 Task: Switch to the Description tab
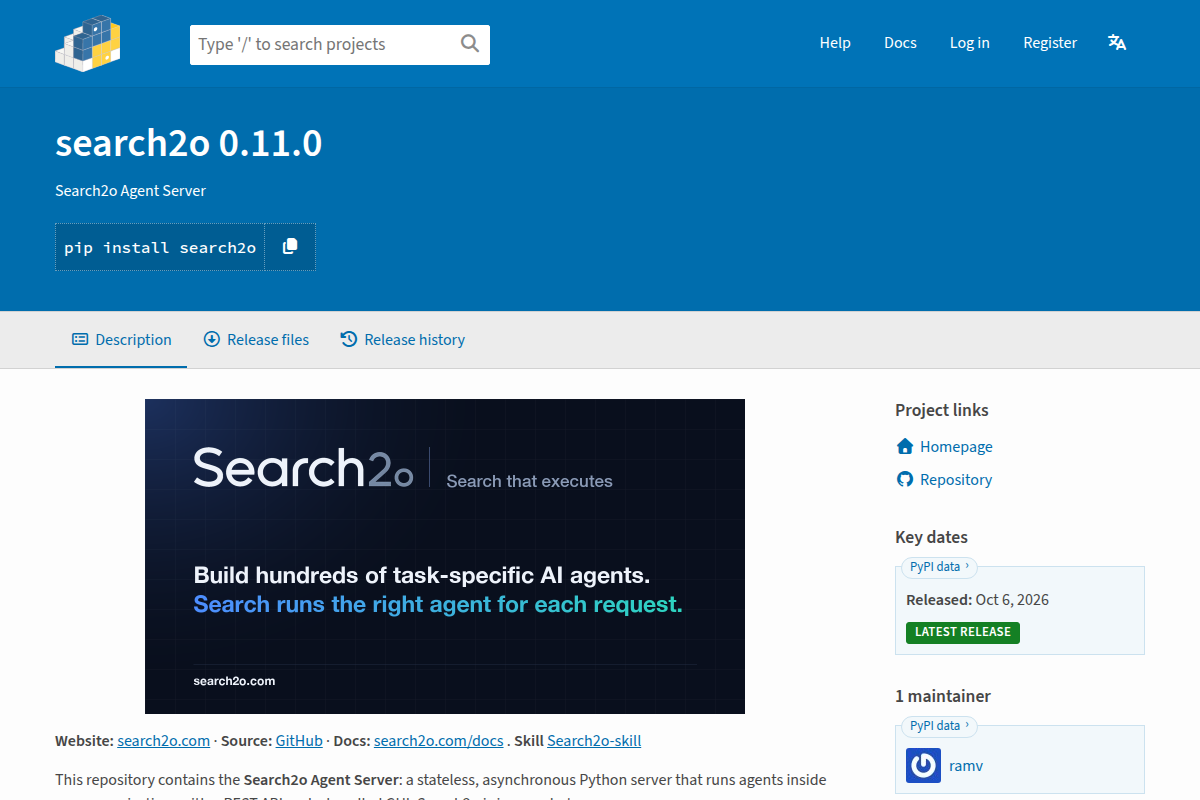(121, 340)
